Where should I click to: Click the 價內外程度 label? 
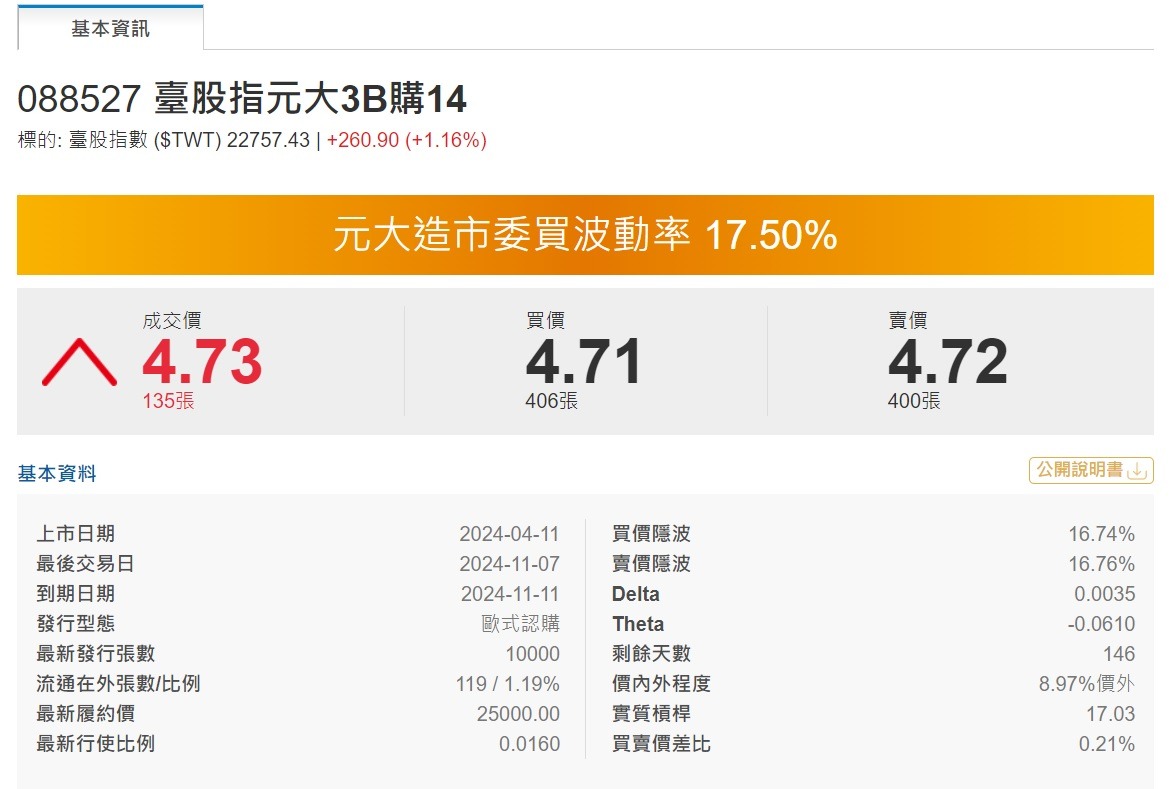tap(661, 684)
